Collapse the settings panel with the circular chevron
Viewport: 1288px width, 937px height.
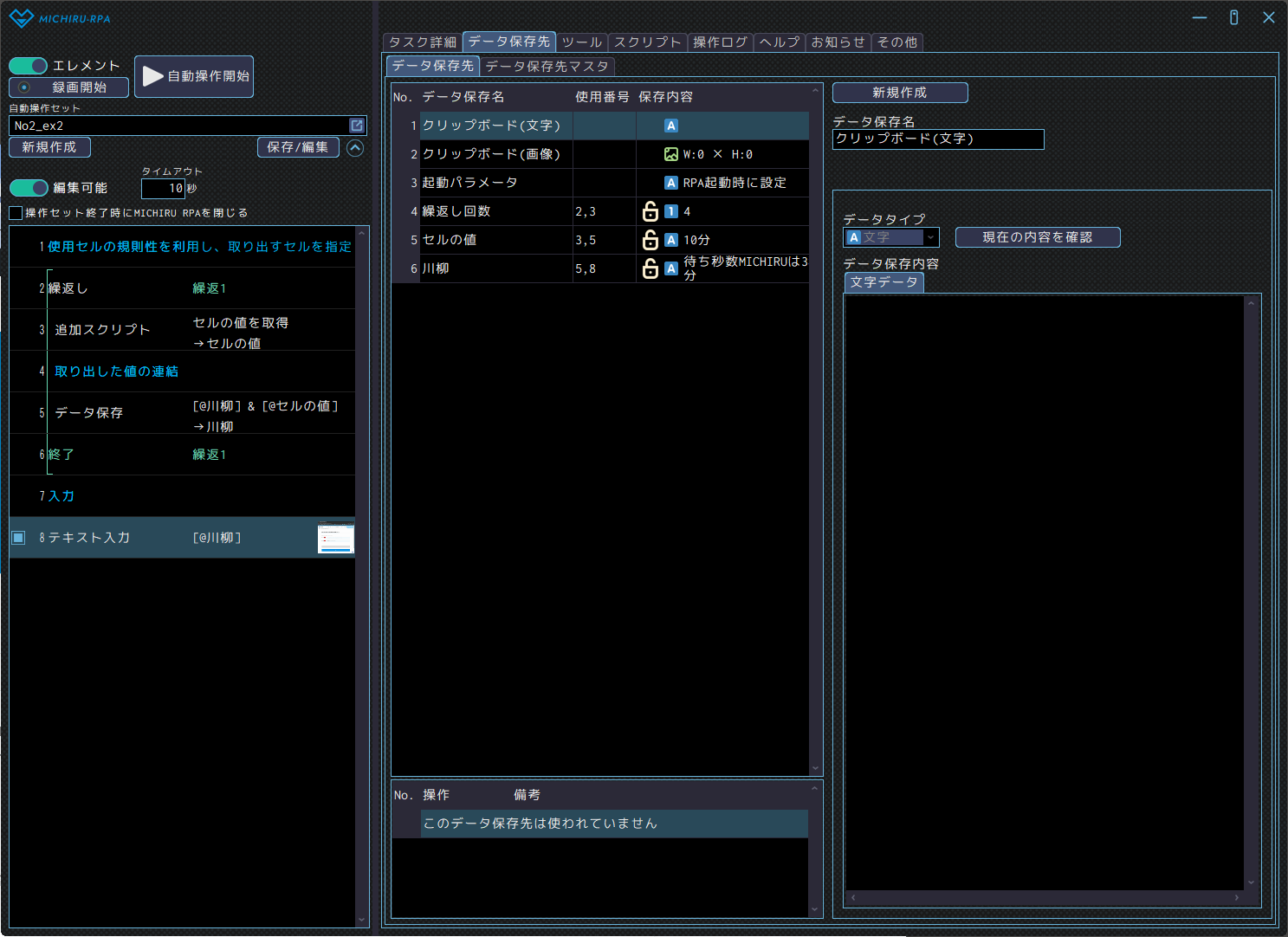pyautogui.click(x=355, y=148)
